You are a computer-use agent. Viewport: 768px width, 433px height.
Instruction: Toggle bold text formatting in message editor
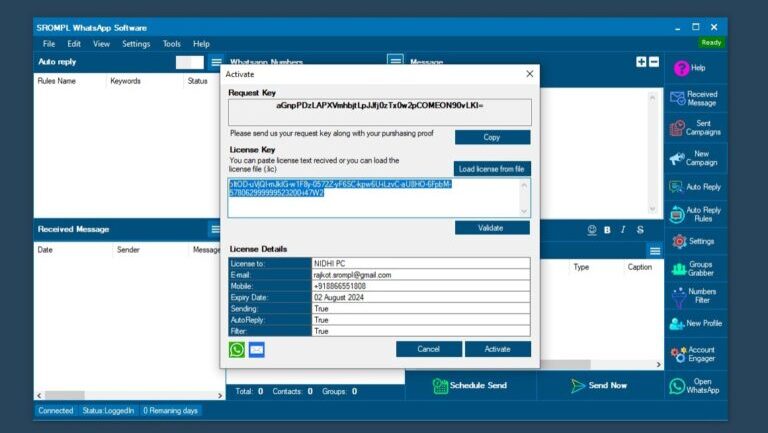click(x=607, y=230)
